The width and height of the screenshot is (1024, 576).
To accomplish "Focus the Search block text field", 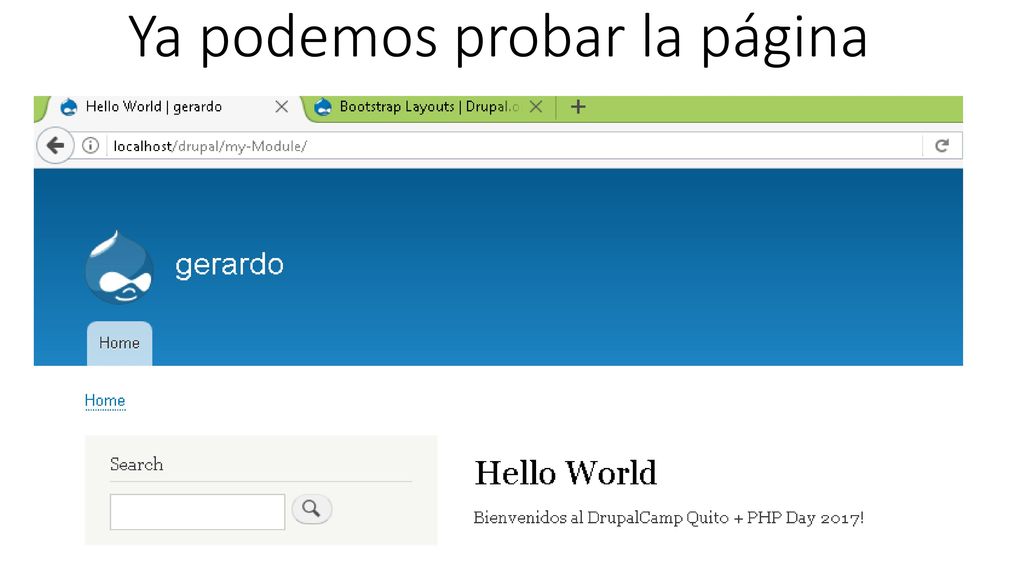I will [x=197, y=511].
